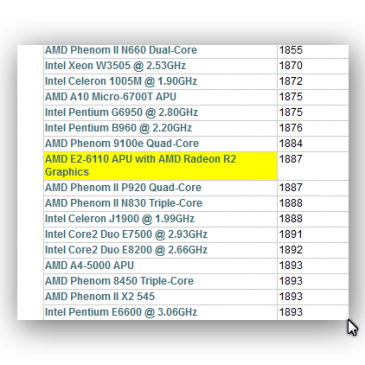The height and width of the screenshot is (365, 365).
Task: Choose Intel Pentium B960 @ 2.20GHz entry
Action: 118,128
